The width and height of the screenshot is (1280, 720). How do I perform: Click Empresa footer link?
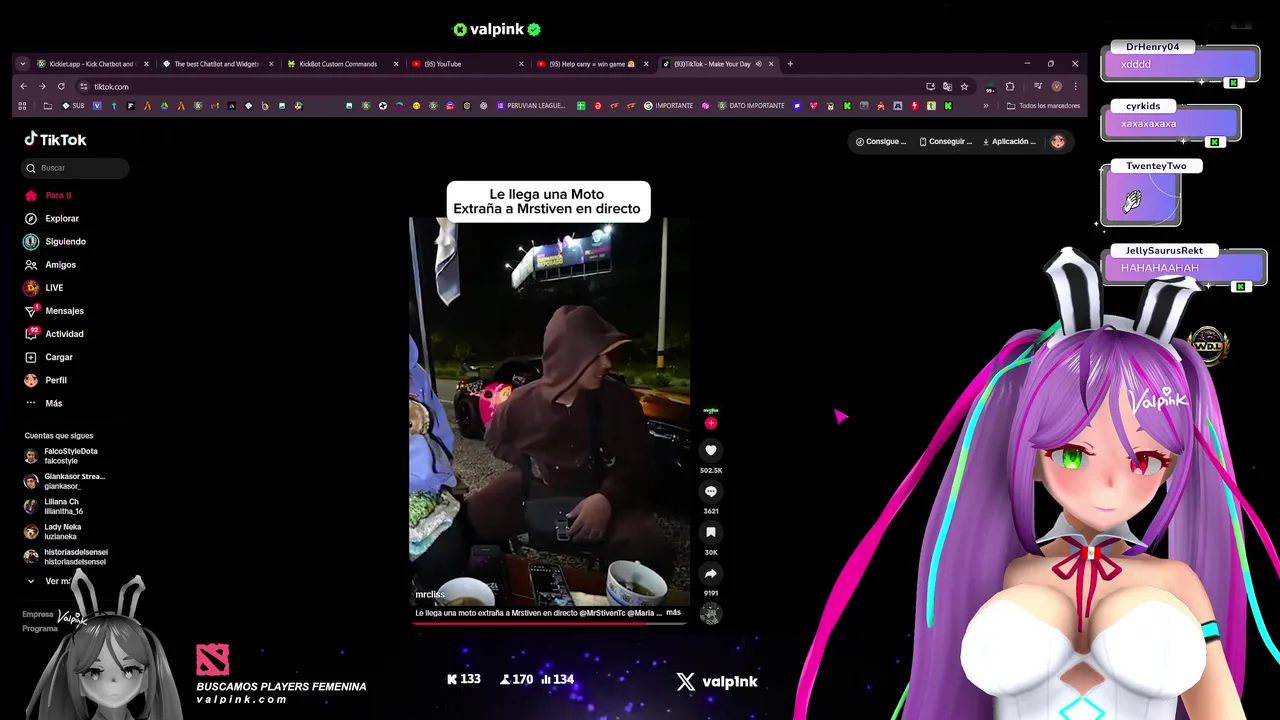pyautogui.click(x=38, y=614)
